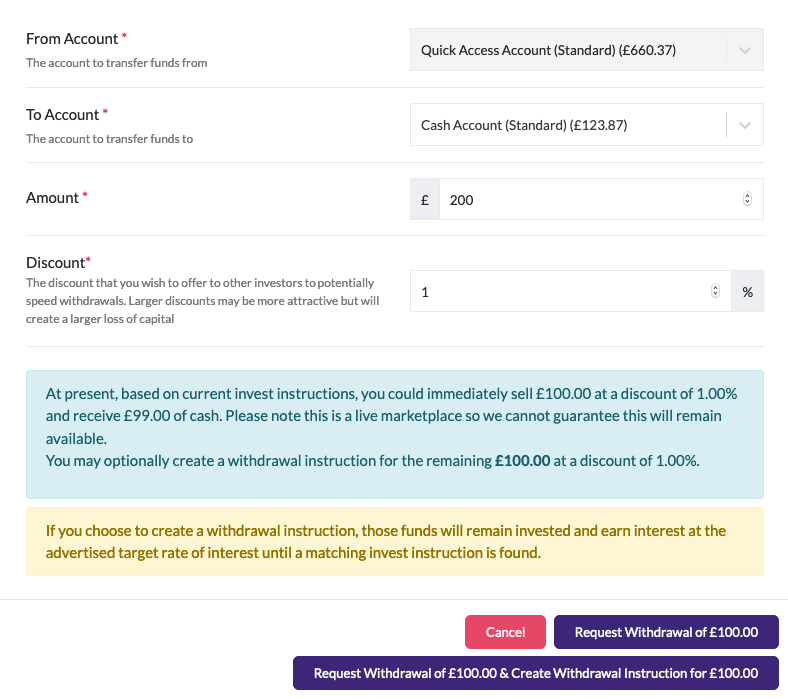
Task: Click the Discount field spinner arrows
Action: coord(714,292)
